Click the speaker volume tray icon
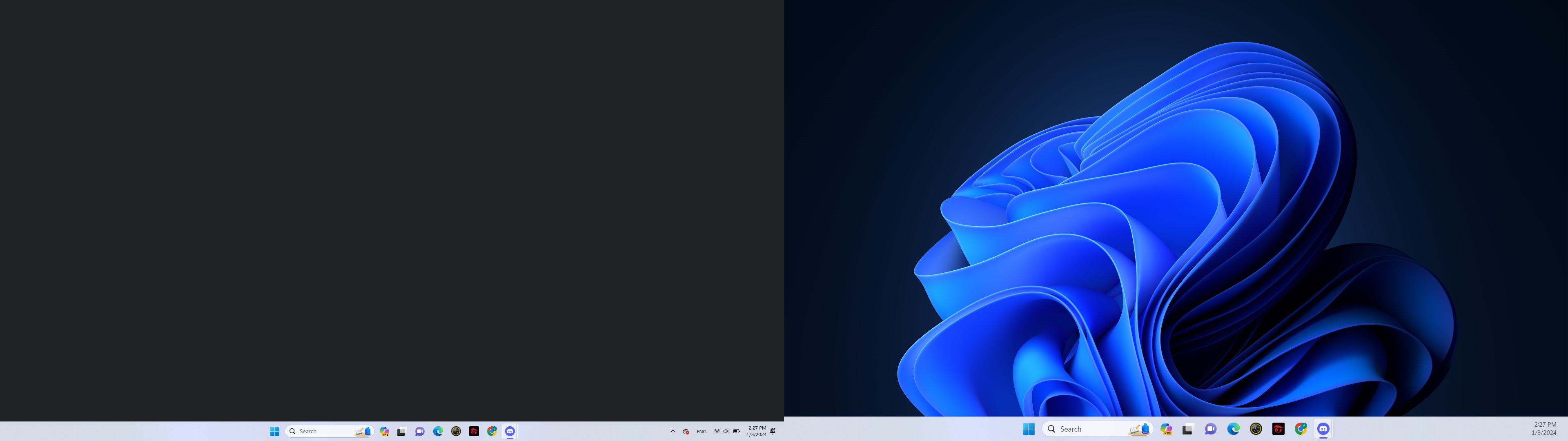This screenshot has height=441, width=1568. 726,431
